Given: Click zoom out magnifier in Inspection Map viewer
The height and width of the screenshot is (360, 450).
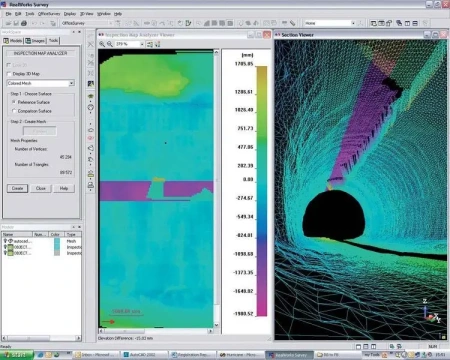Looking at the screenshot, I should tap(110, 44).
